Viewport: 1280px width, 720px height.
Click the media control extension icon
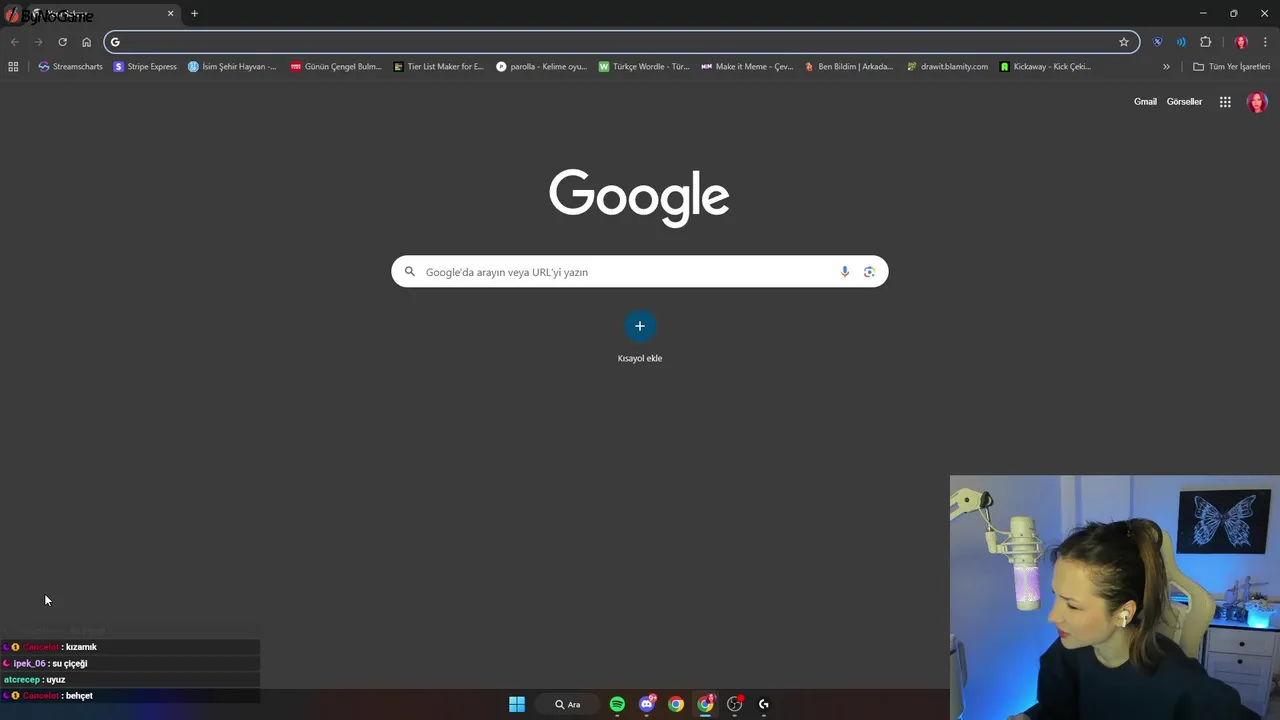click(x=1181, y=42)
